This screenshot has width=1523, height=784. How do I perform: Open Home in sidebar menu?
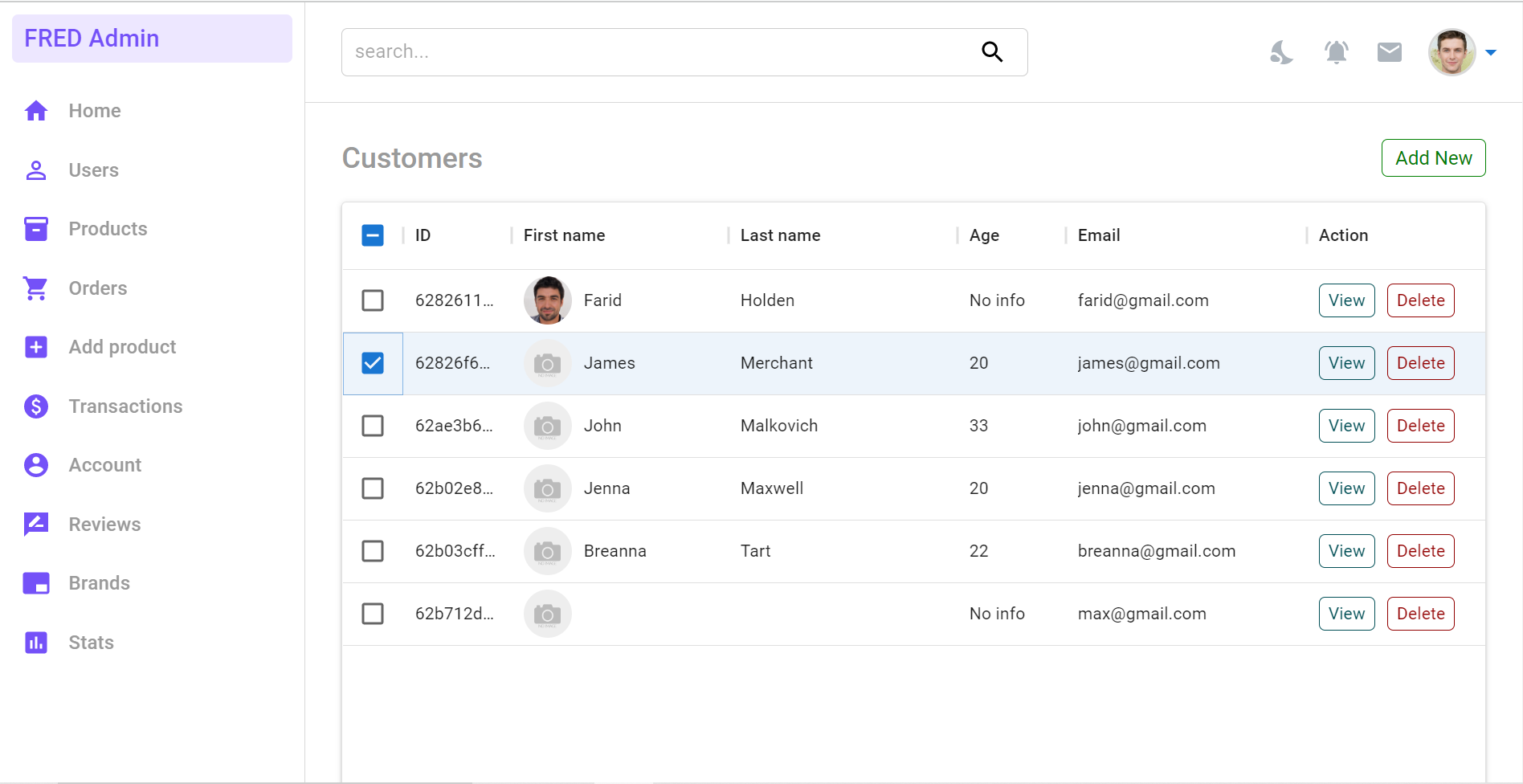point(95,111)
